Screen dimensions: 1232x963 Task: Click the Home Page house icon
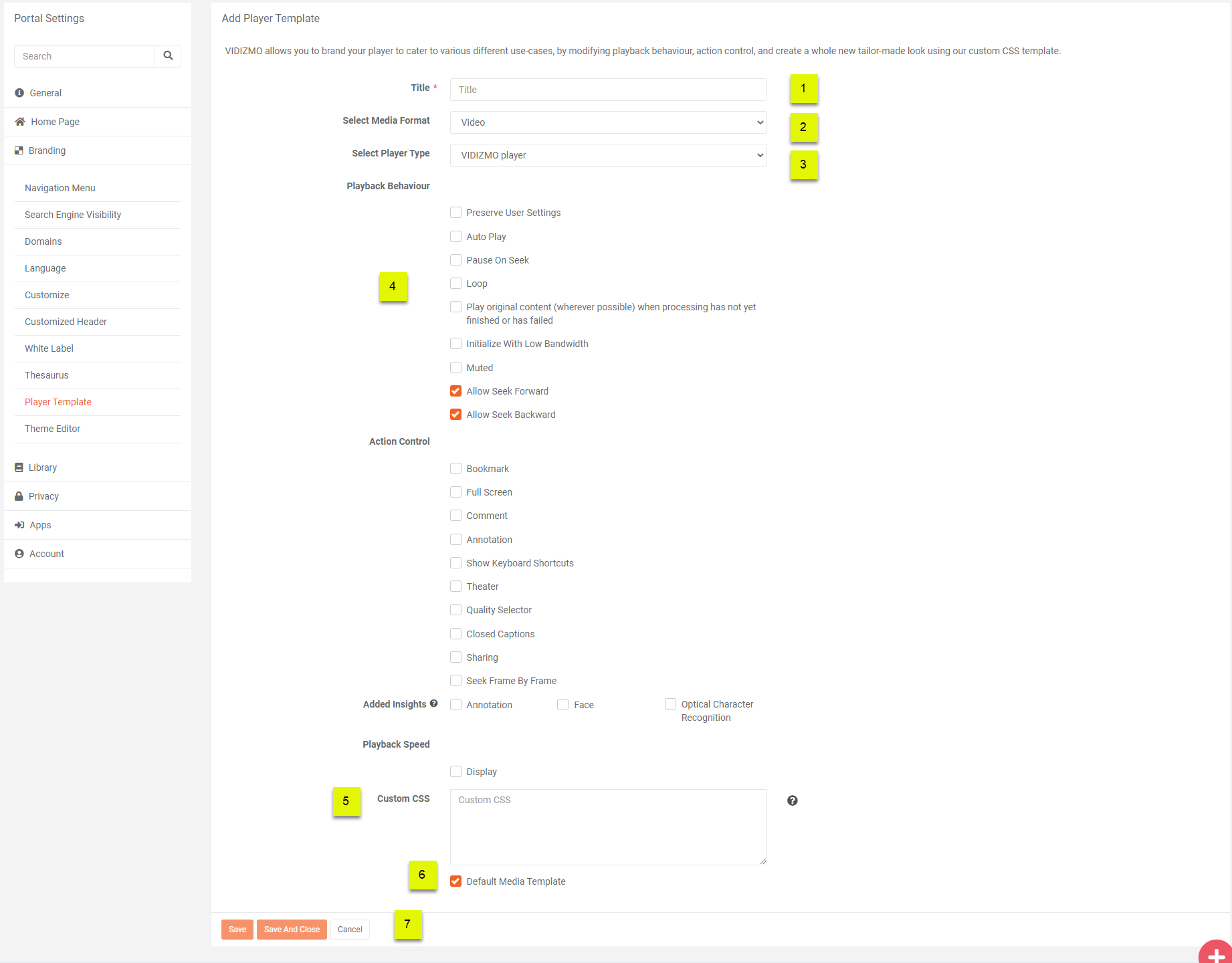click(x=20, y=122)
